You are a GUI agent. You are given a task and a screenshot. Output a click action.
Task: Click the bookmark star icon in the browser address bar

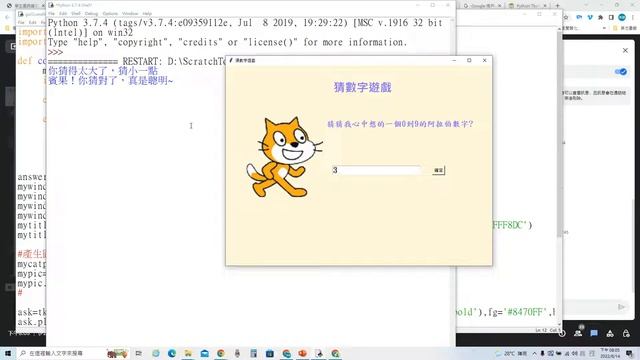click(566, 17)
